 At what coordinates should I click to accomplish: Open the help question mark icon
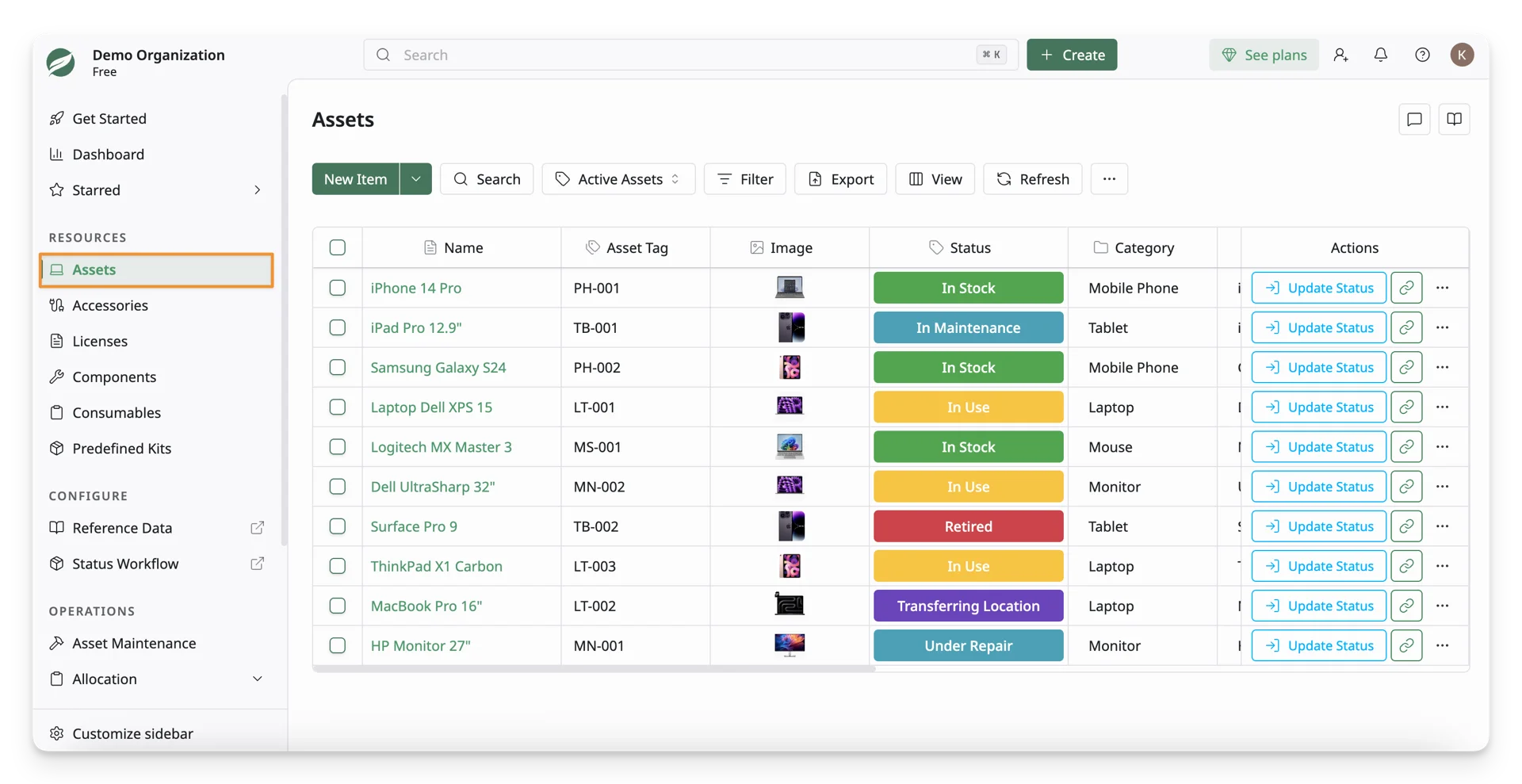pos(1422,55)
